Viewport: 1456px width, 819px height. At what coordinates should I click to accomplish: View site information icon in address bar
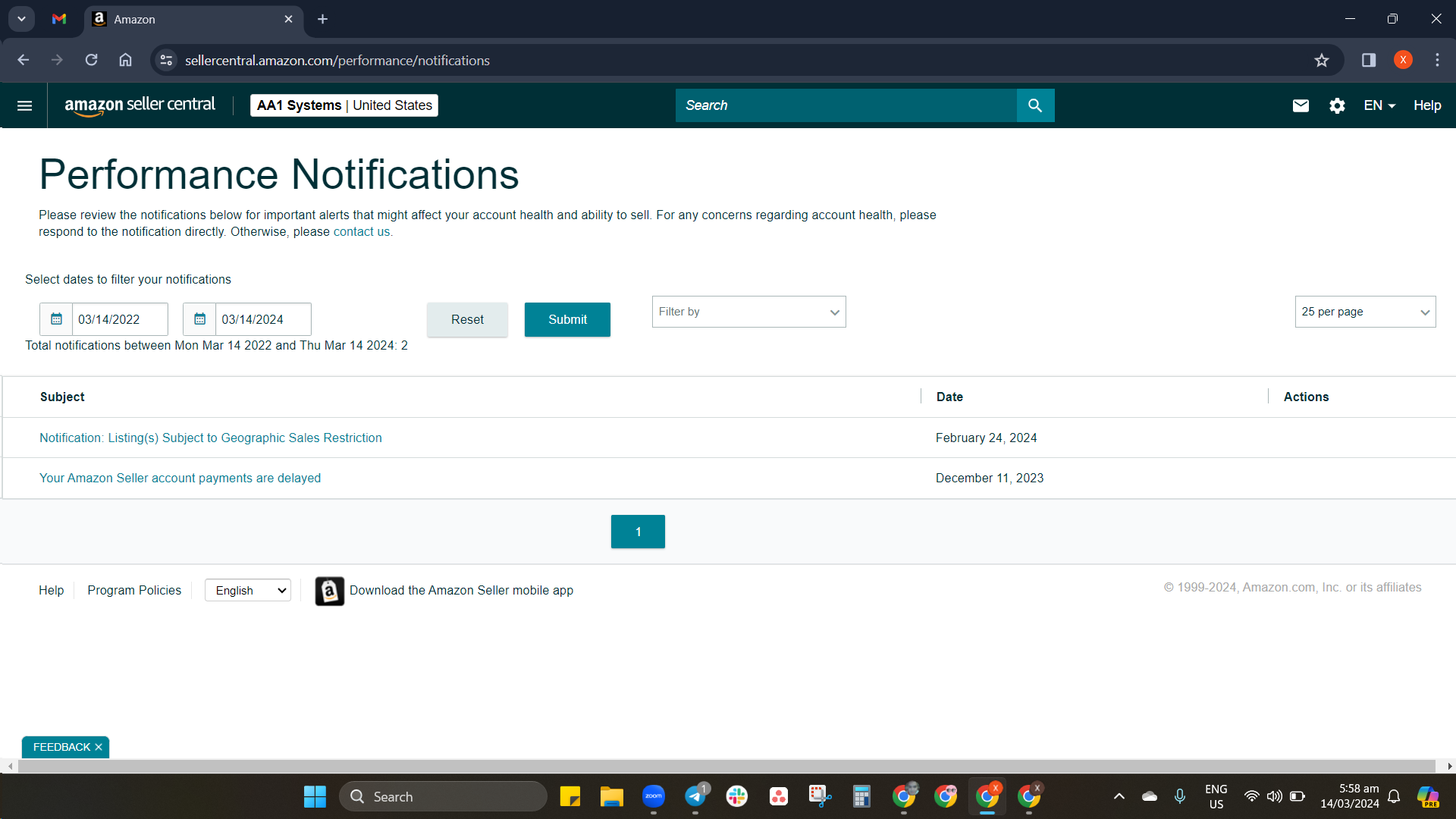point(166,60)
